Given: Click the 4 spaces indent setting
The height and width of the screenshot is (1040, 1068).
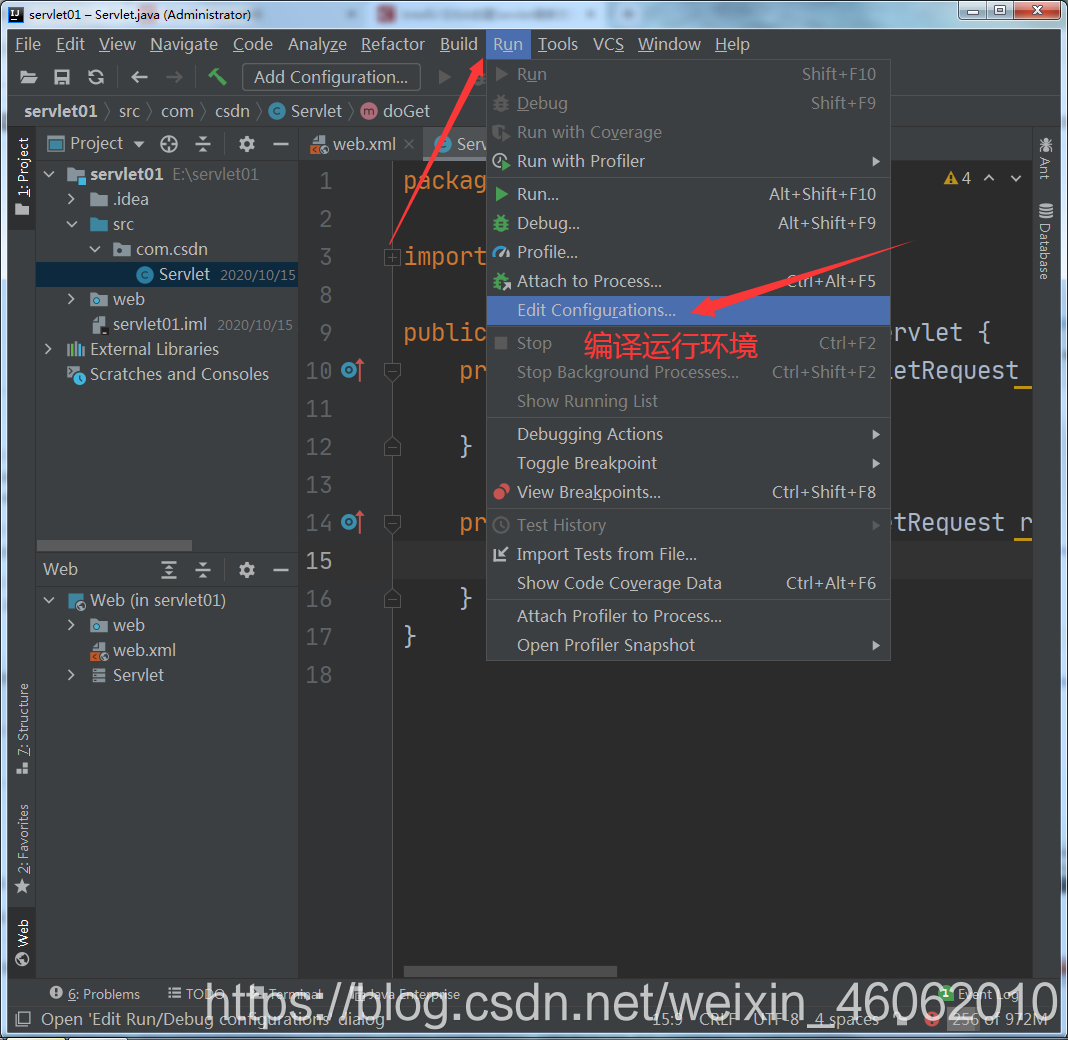Looking at the screenshot, I should [x=847, y=1020].
